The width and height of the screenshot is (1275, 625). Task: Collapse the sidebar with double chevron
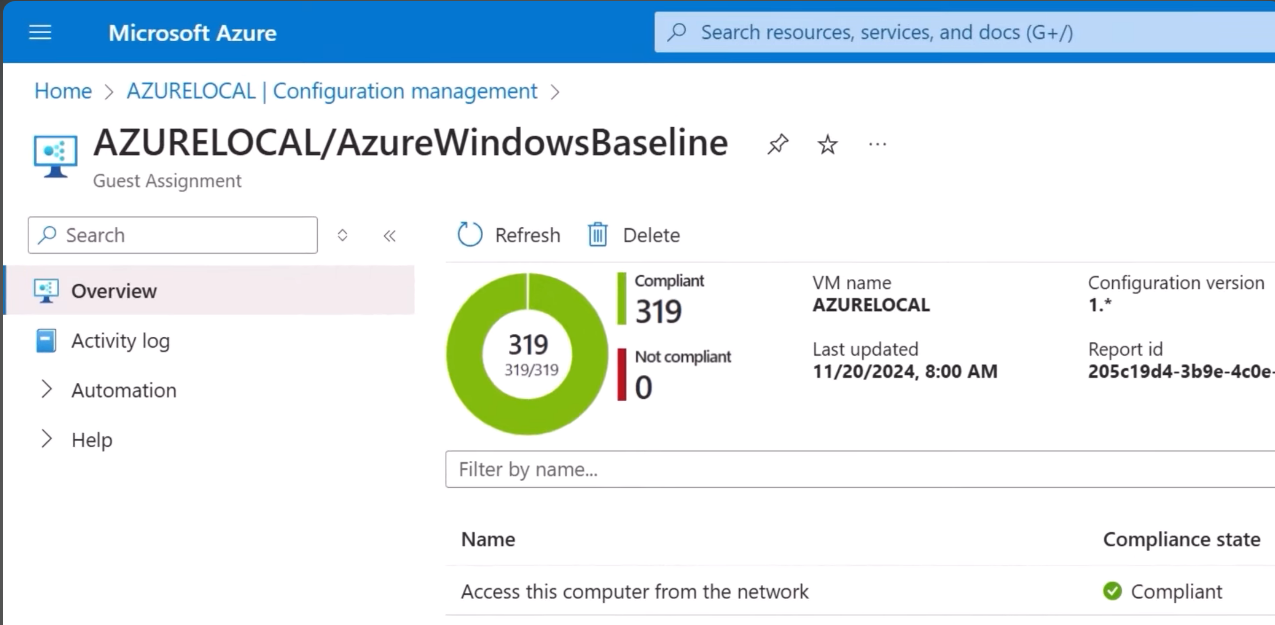[390, 236]
